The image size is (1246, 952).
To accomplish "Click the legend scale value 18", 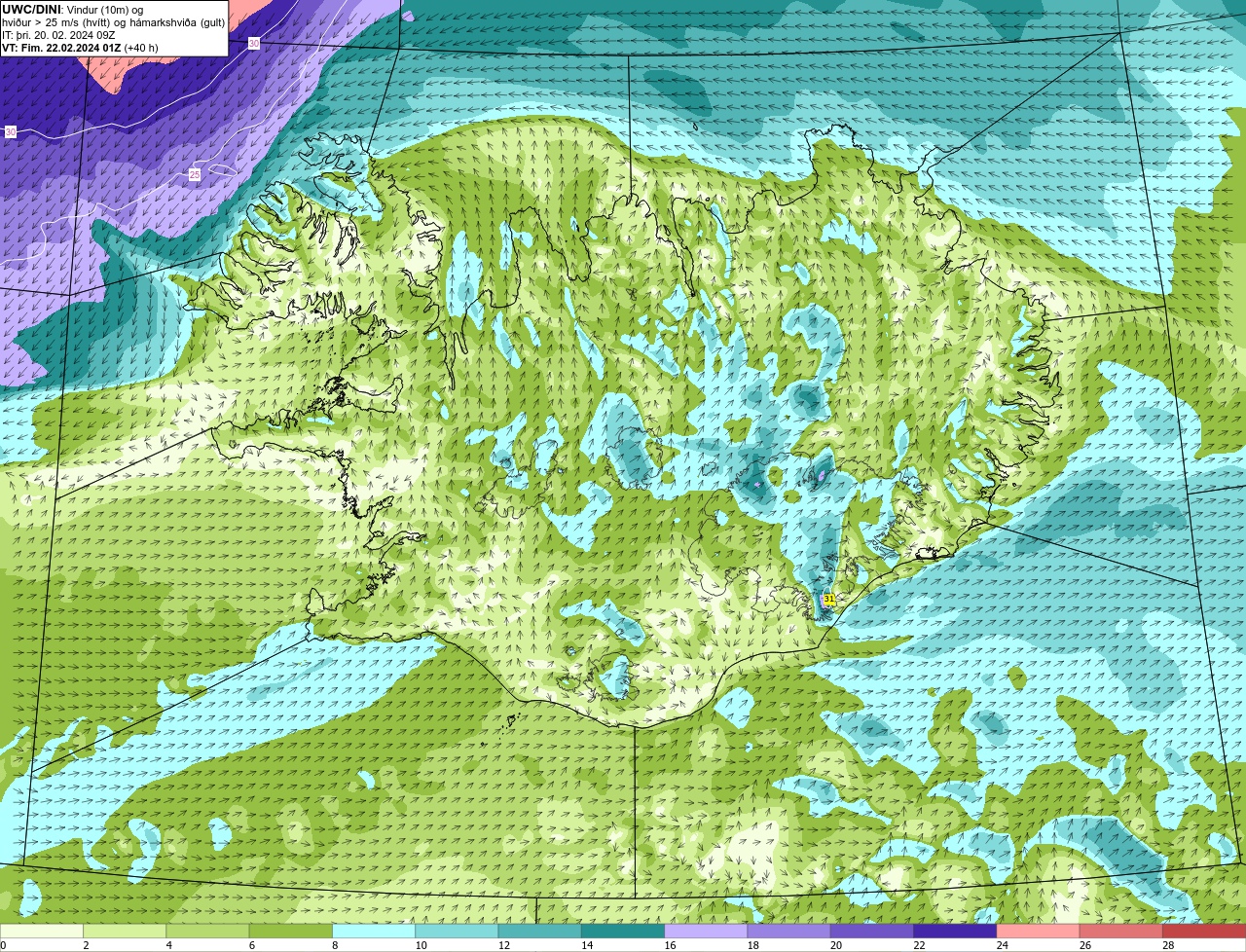I will click(x=752, y=945).
